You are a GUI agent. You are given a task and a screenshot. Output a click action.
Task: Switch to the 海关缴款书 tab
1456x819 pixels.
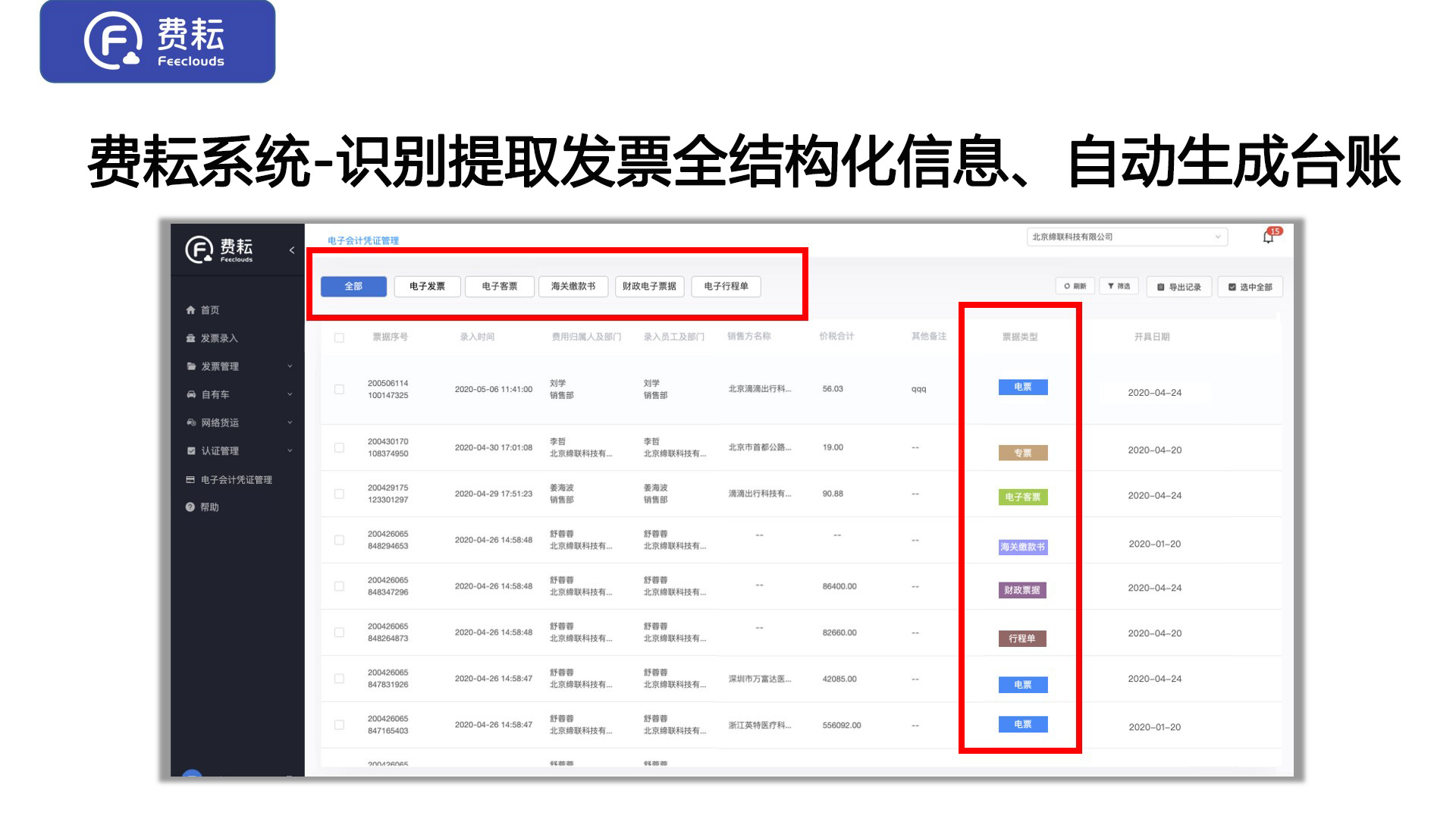(573, 287)
